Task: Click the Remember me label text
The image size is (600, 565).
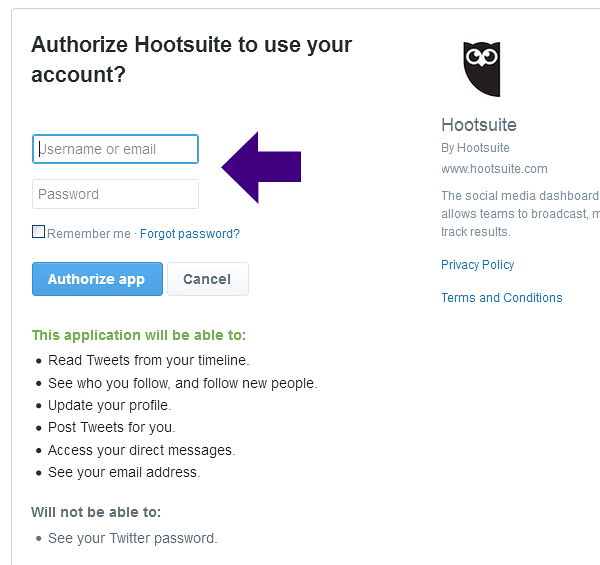Action: (89, 234)
